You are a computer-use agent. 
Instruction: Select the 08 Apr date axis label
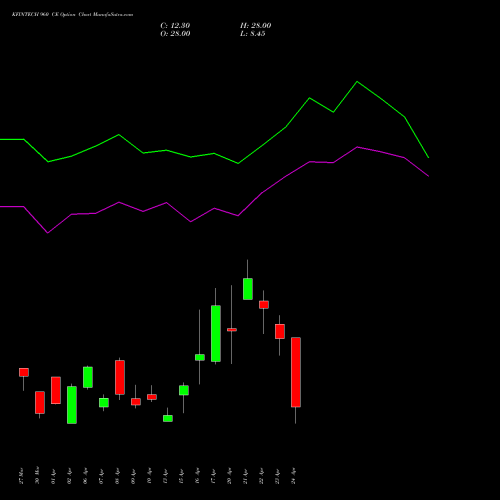pyautogui.click(x=117, y=476)
